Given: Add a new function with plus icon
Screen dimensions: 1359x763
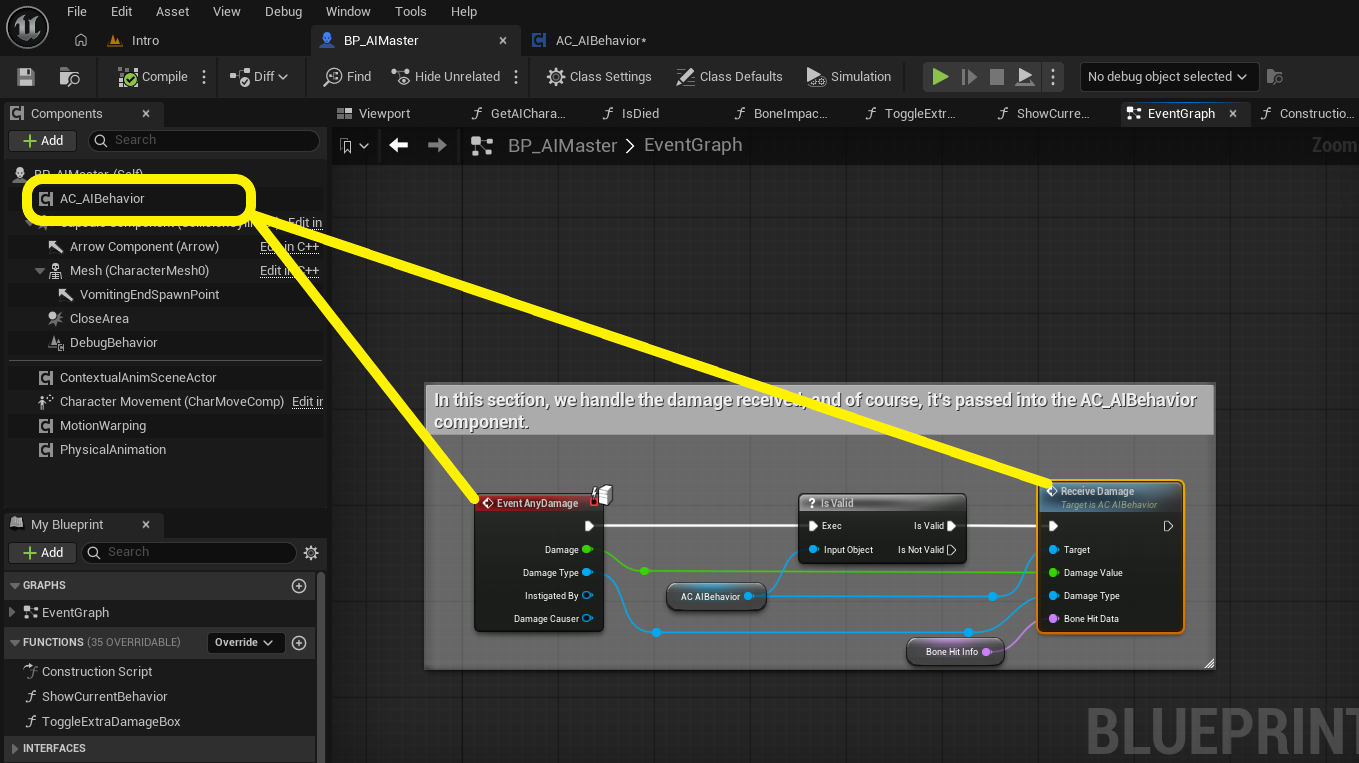Looking at the screenshot, I should (x=298, y=643).
